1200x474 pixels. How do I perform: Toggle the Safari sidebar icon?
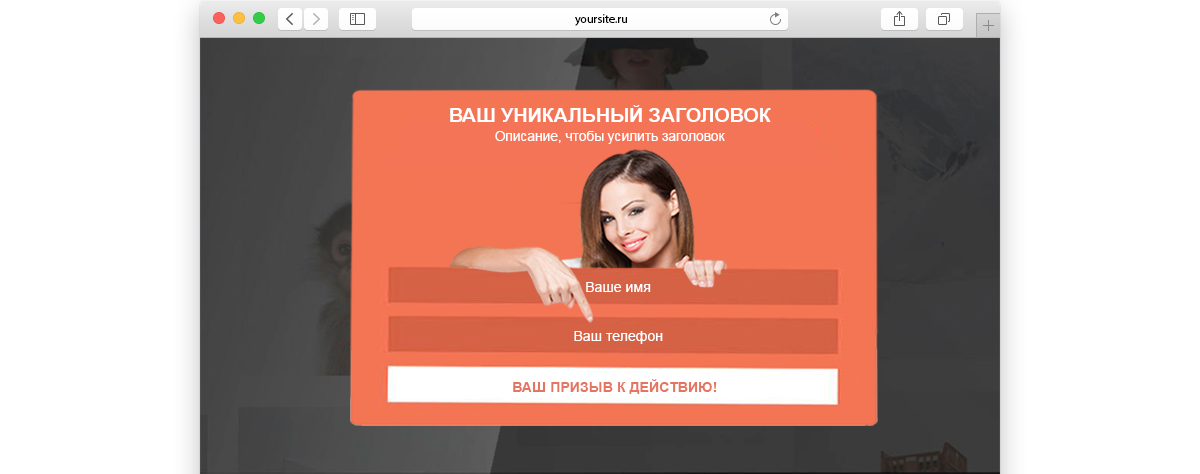(x=358, y=19)
